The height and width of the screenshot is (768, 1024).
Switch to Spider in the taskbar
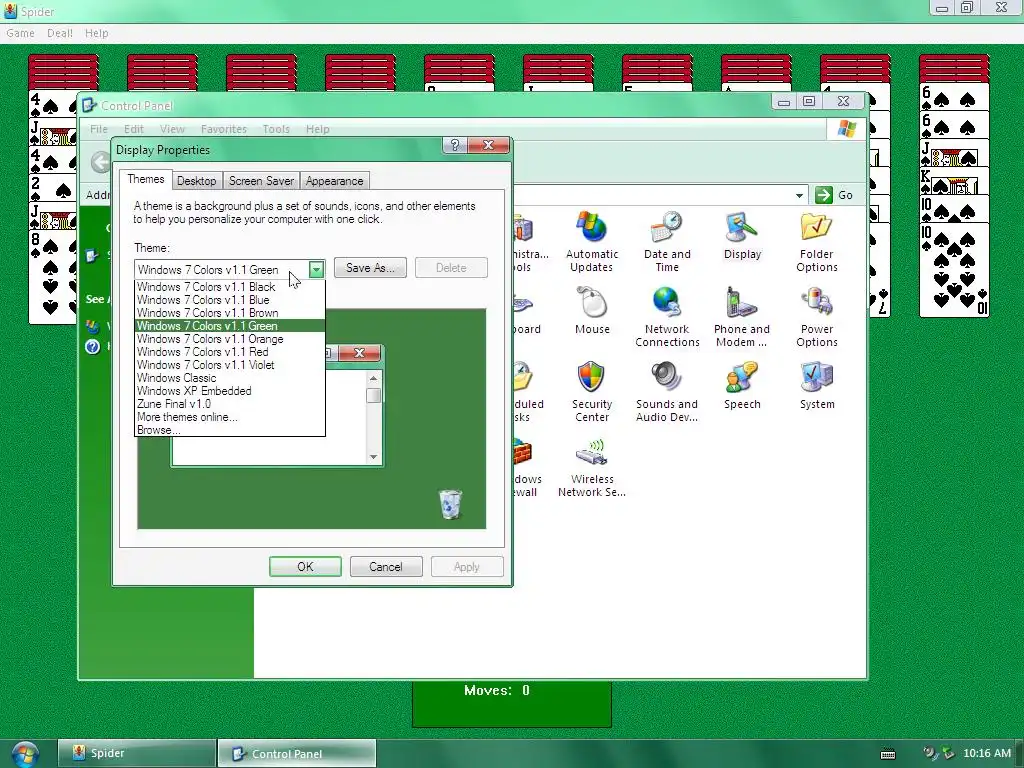[136, 753]
